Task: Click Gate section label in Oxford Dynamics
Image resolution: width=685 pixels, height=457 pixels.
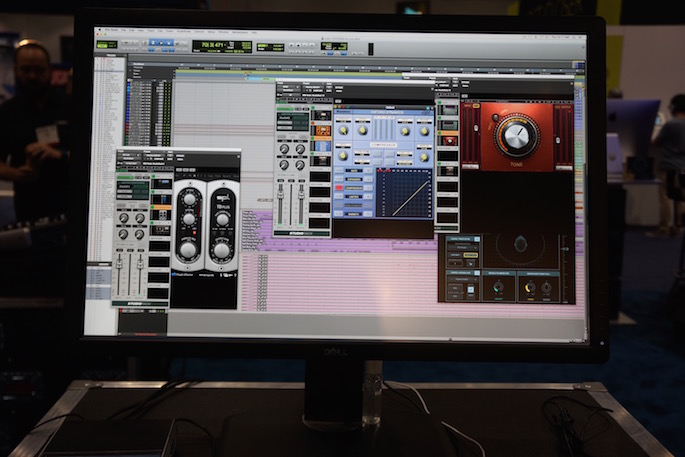Action: coord(354,170)
